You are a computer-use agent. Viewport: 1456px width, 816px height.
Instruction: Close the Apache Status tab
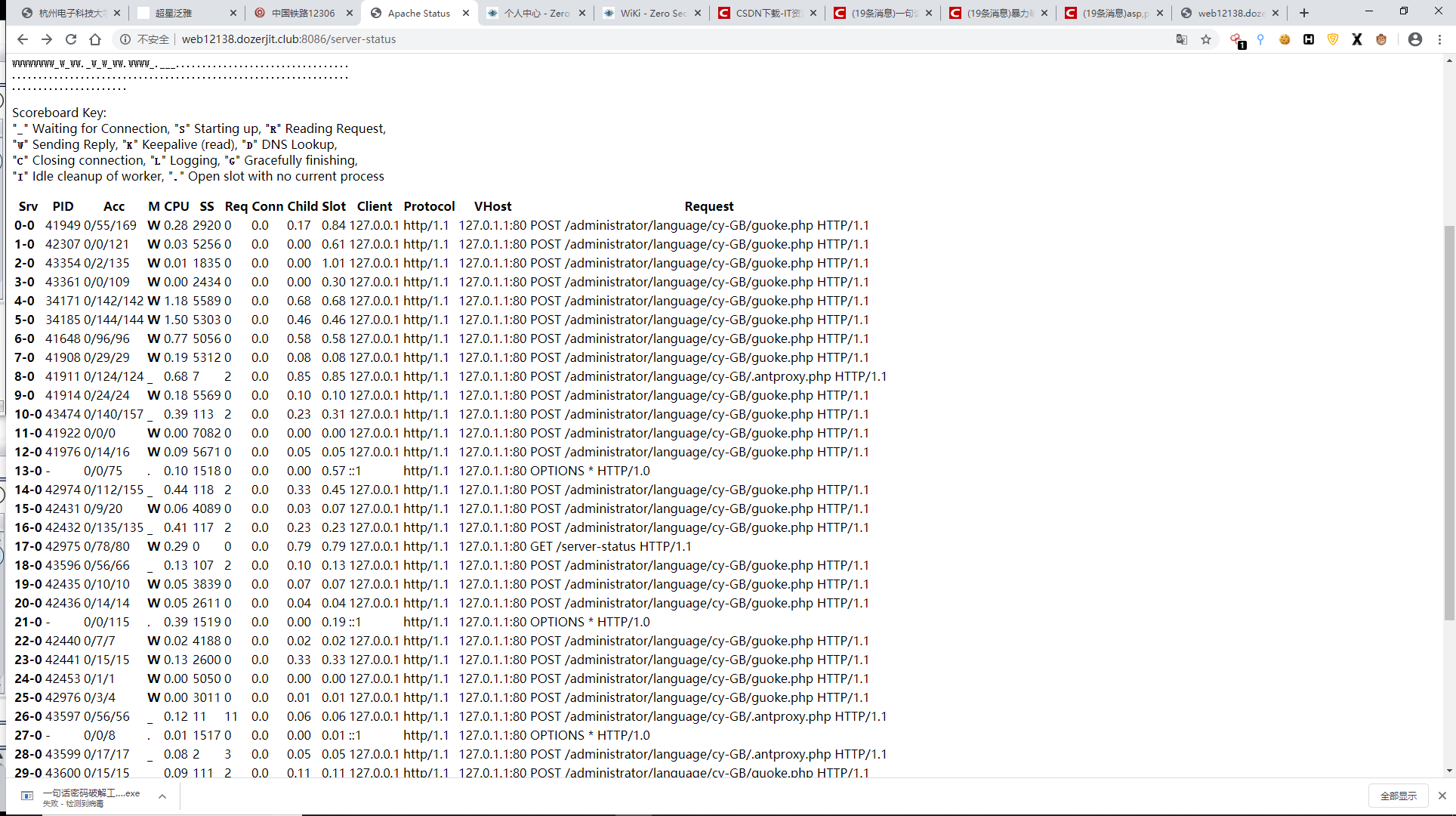click(466, 13)
